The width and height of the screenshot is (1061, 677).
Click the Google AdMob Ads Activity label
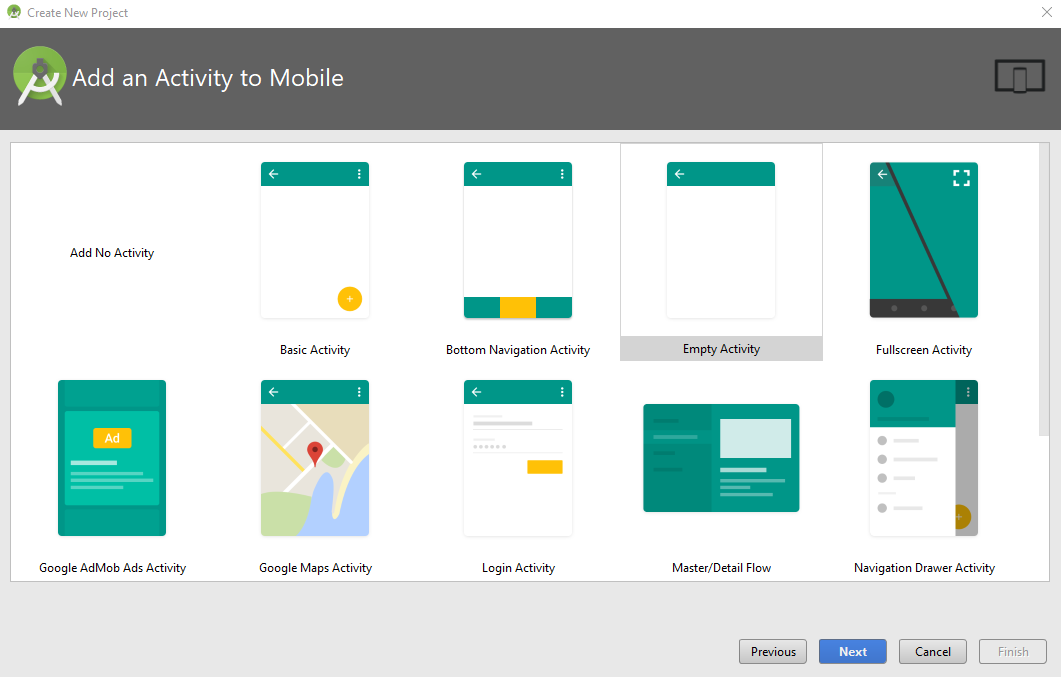[112, 568]
